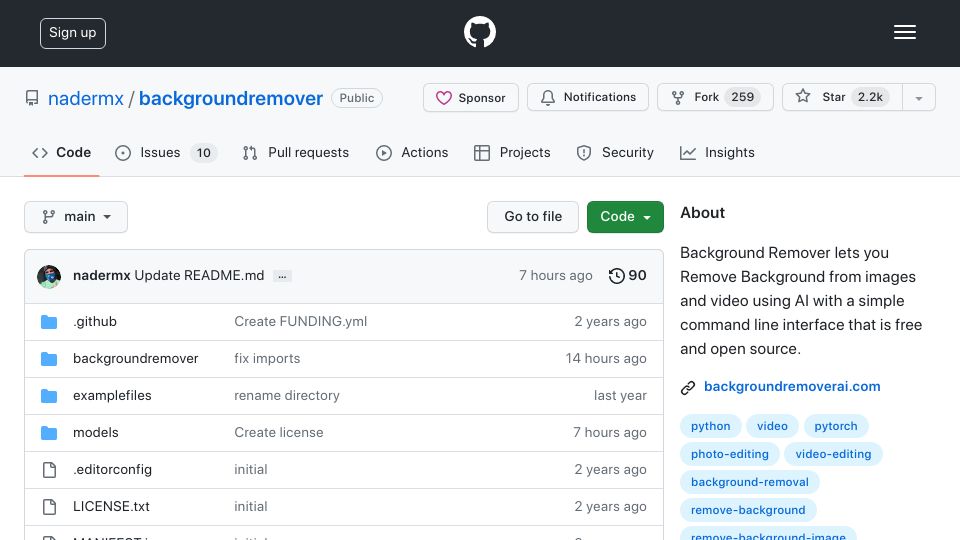Click the folder icon for .github
This screenshot has width=960, height=540.
point(49,321)
